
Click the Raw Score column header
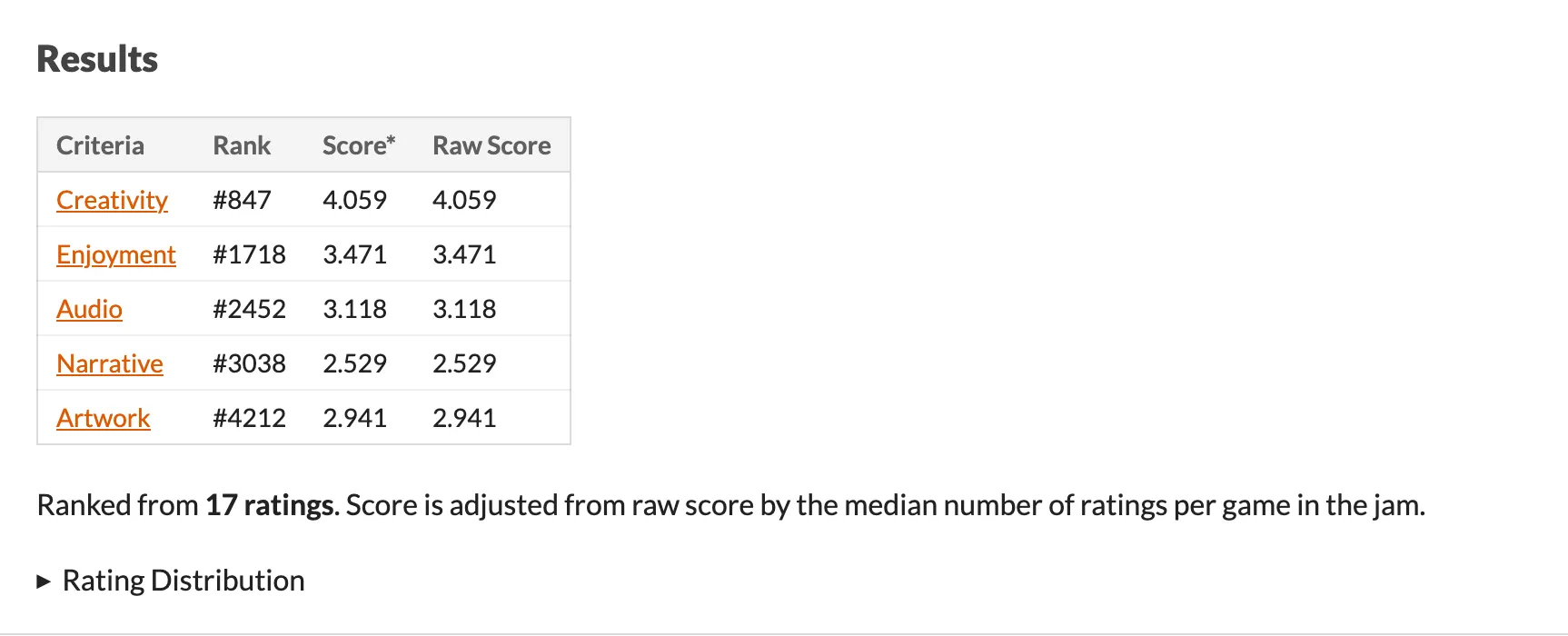click(491, 145)
